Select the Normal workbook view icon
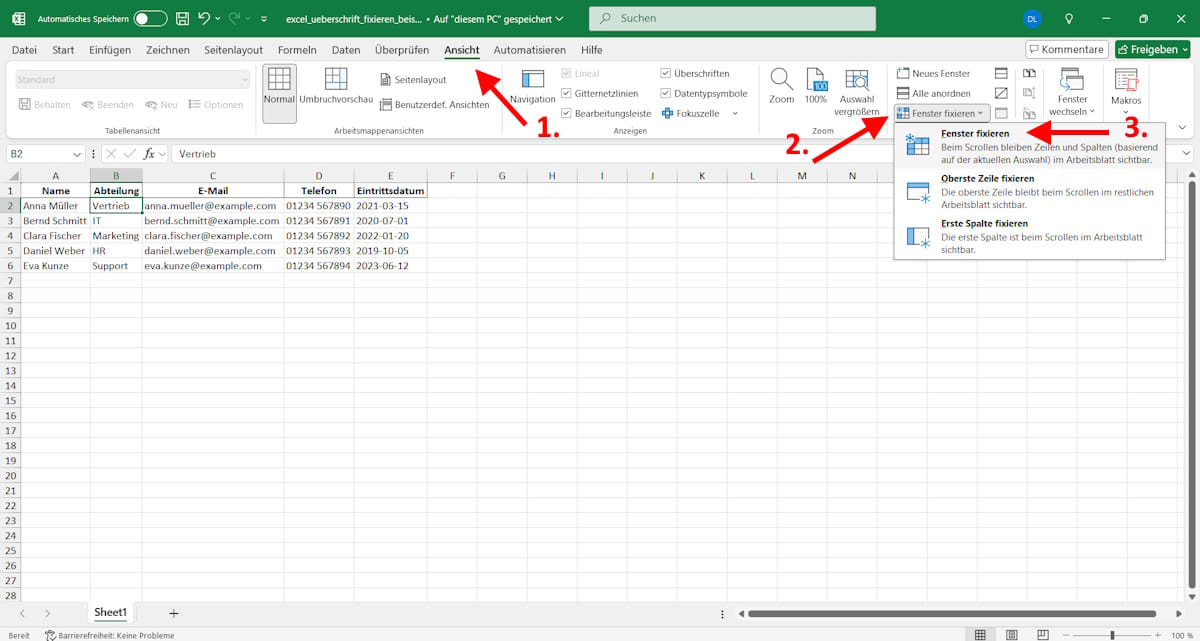 [x=278, y=92]
